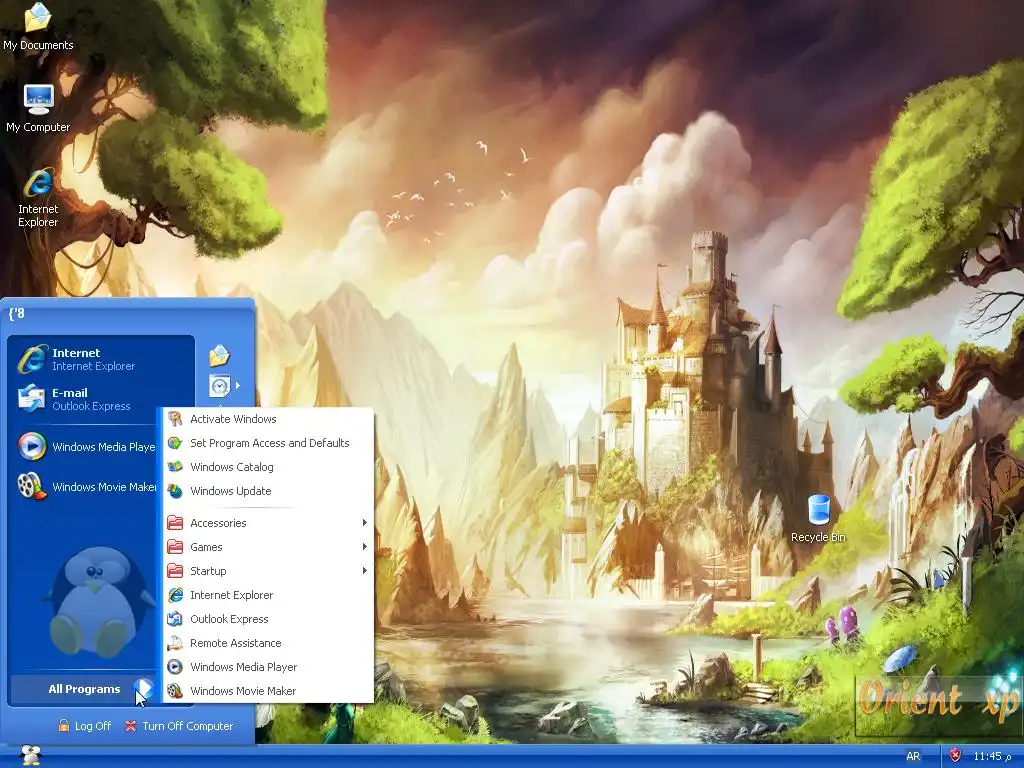Screen dimensions: 1024x768
Task: Click the Outlook Express text in programs list
Action: 229,619
